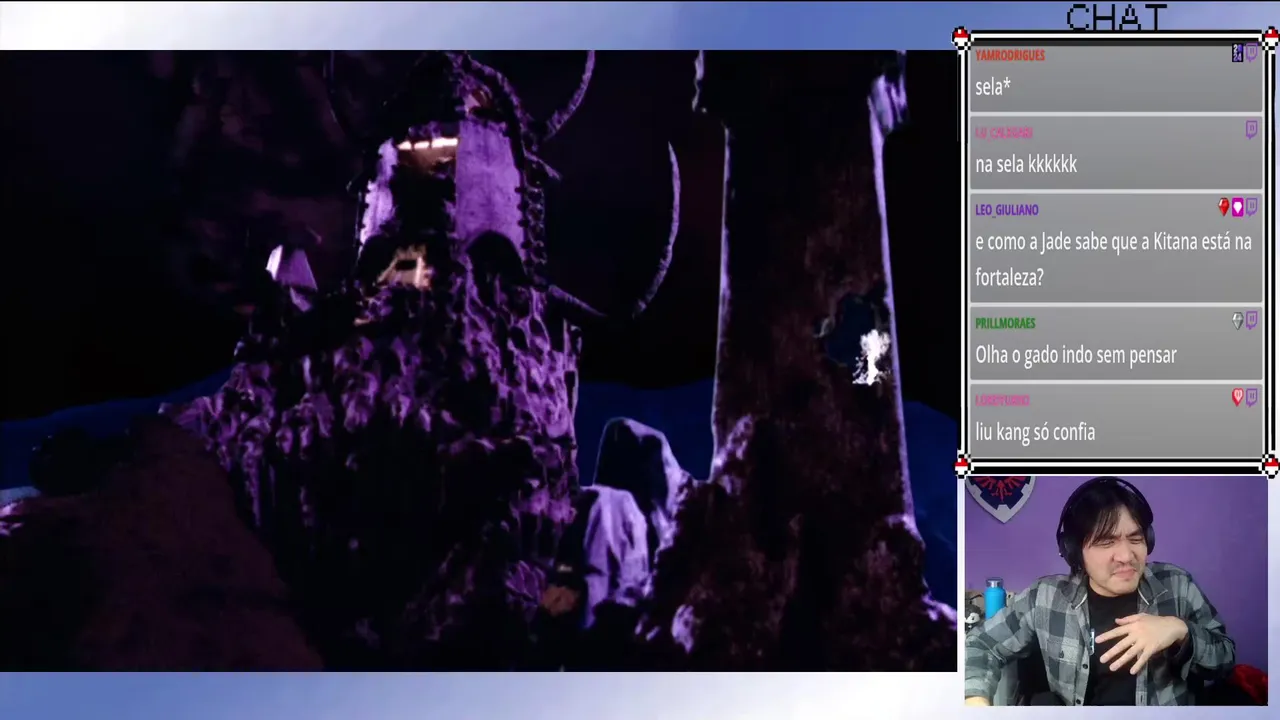
Task: Click the CHAT heading above the chat box
Action: pos(1116,17)
